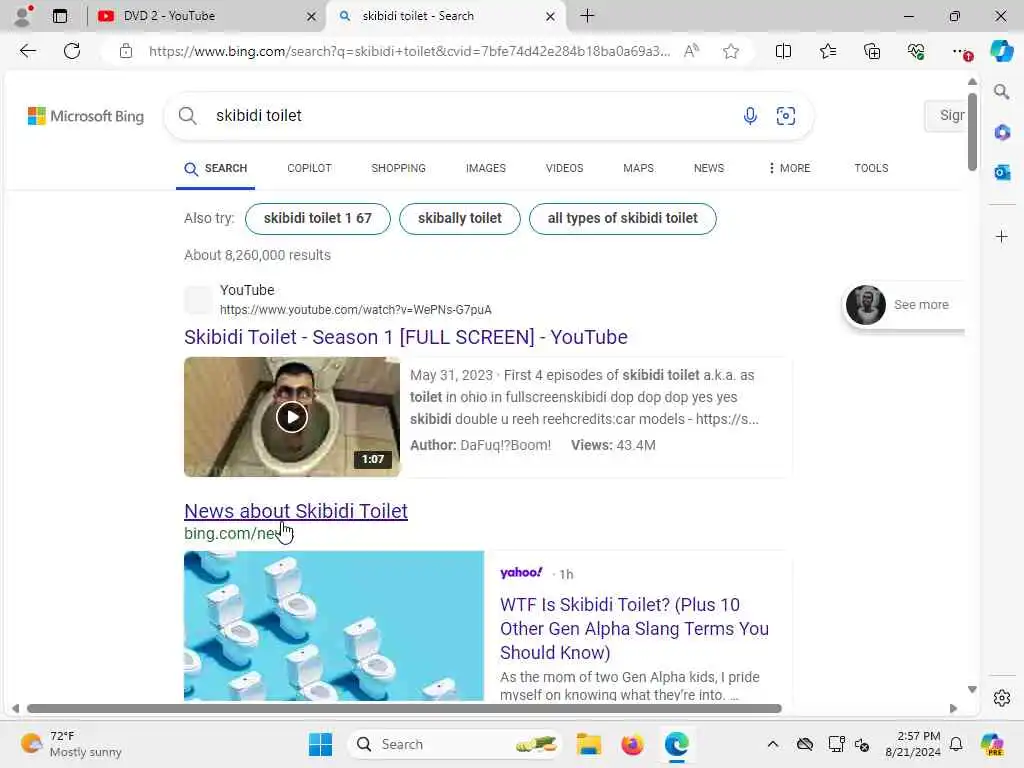Click the Microsoft Bing logo
This screenshot has width=1024, height=768.
[86, 116]
